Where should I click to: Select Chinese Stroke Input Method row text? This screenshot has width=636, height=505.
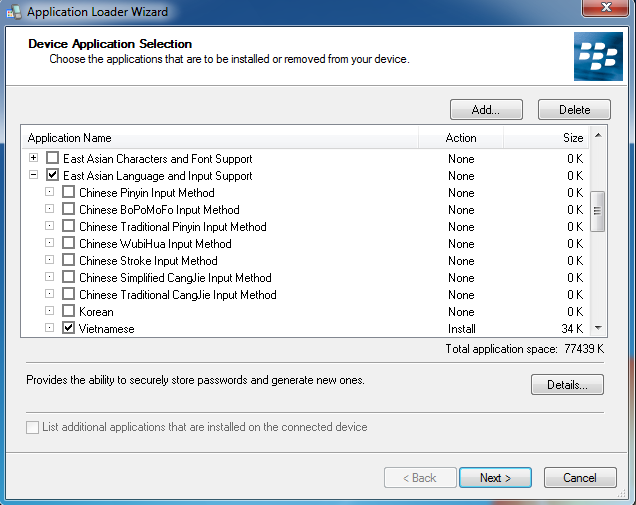(x=148, y=260)
